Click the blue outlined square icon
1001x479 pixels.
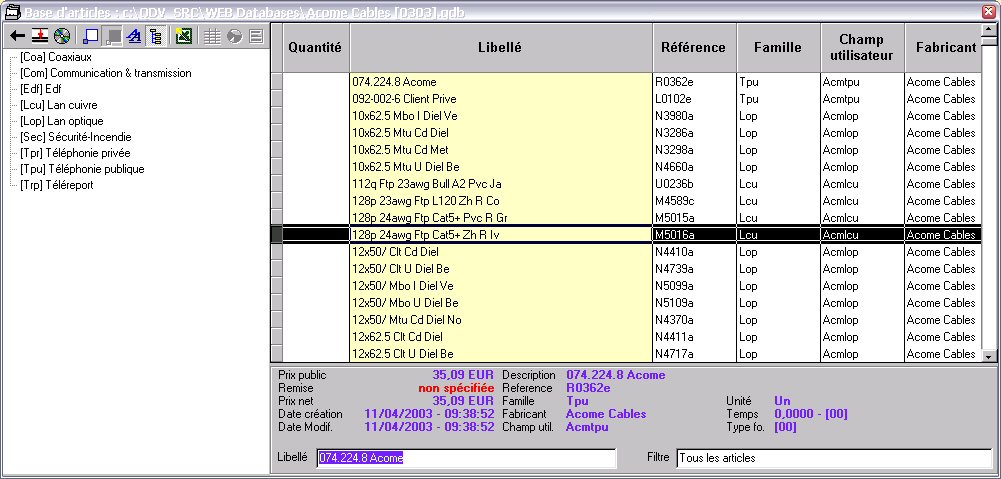point(91,37)
